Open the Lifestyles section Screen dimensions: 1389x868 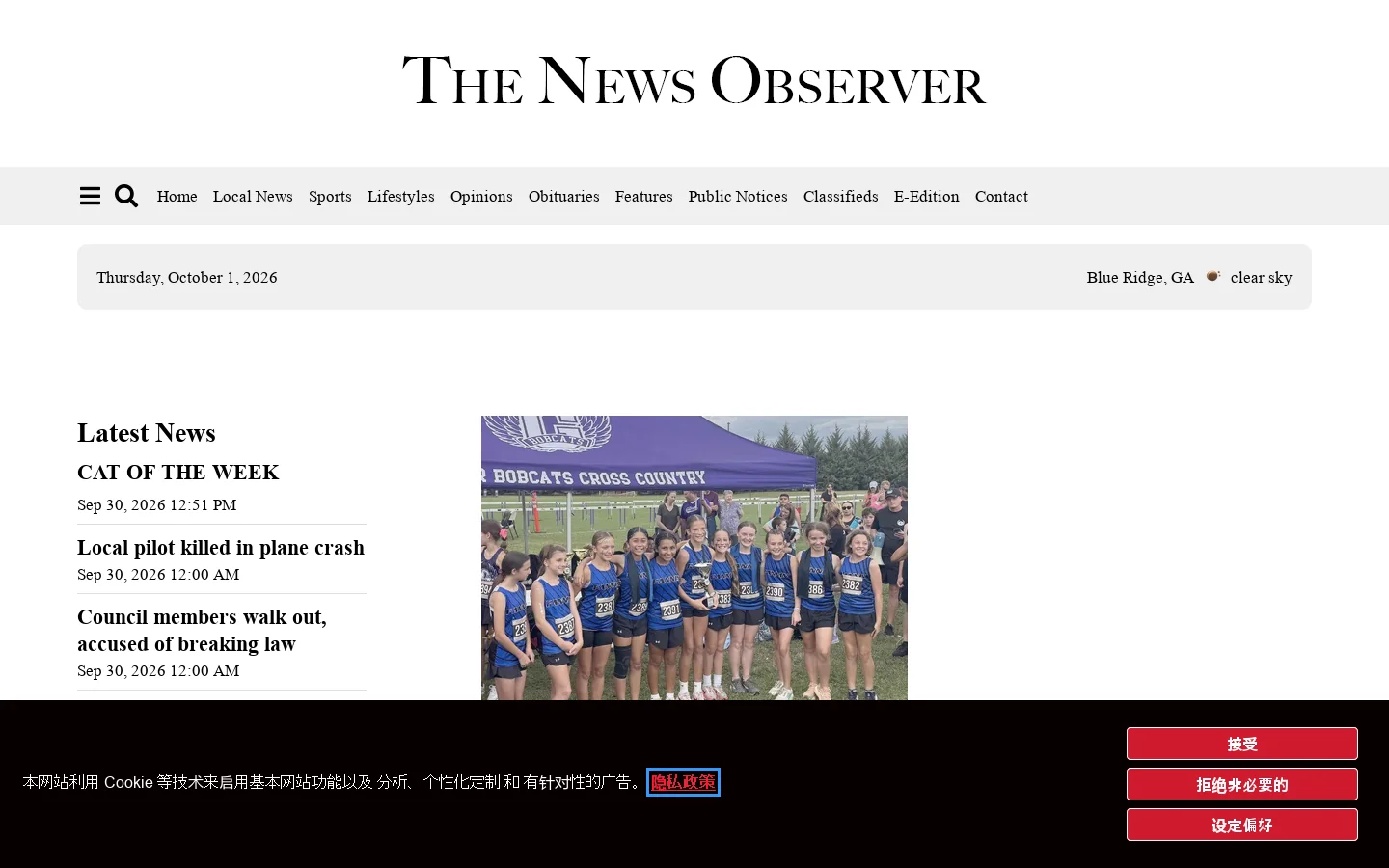pos(400,196)
